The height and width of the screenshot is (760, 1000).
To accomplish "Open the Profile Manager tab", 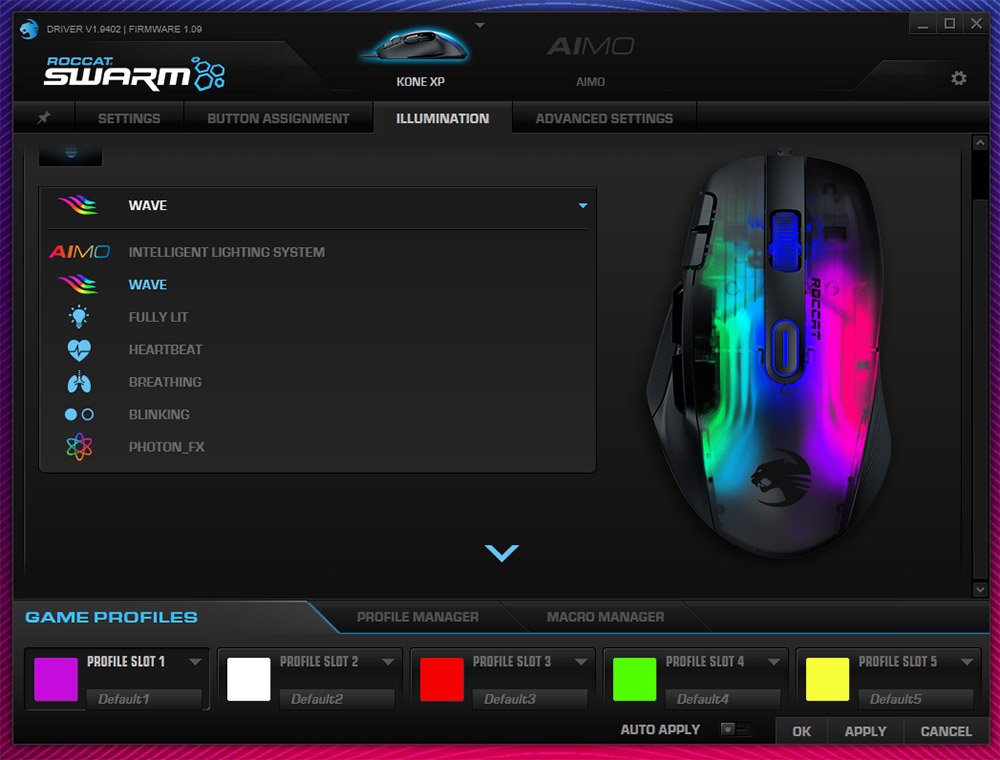I will (x=418, y=617).
